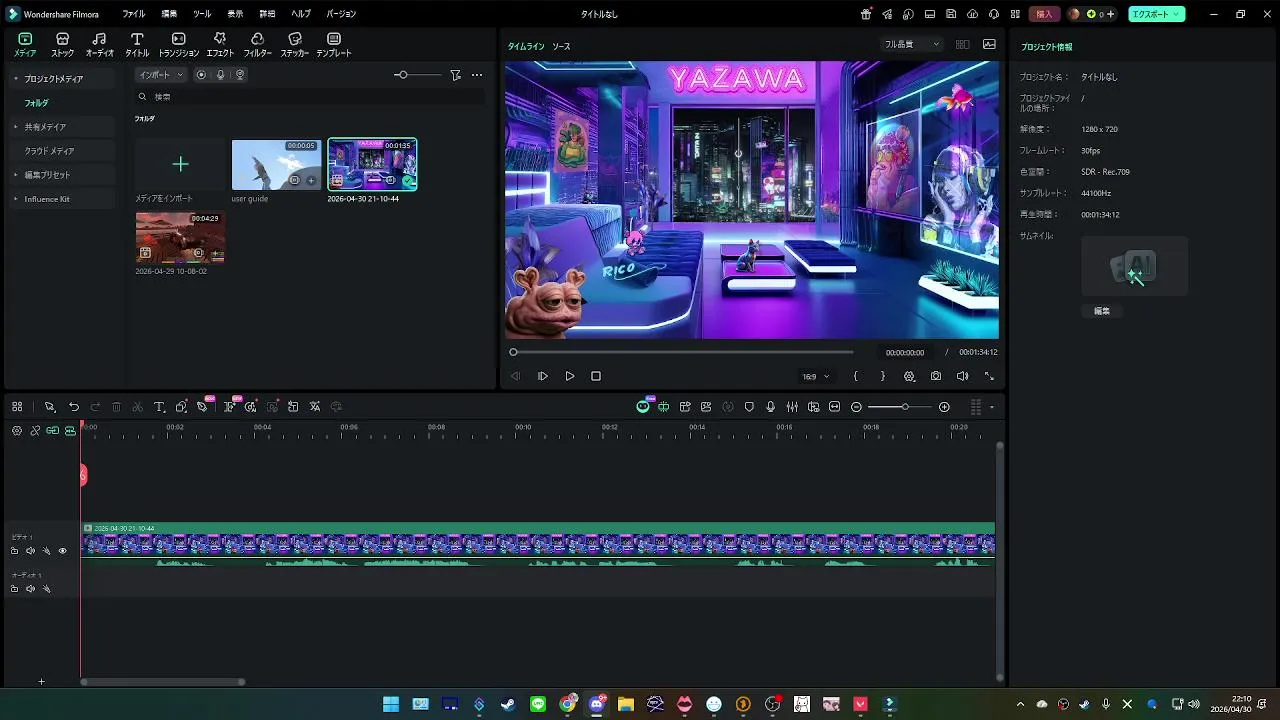Viewport: 1280px width, 720px height.
Task: Expand the Influence Kit tree item
Action: coord(16,199)
